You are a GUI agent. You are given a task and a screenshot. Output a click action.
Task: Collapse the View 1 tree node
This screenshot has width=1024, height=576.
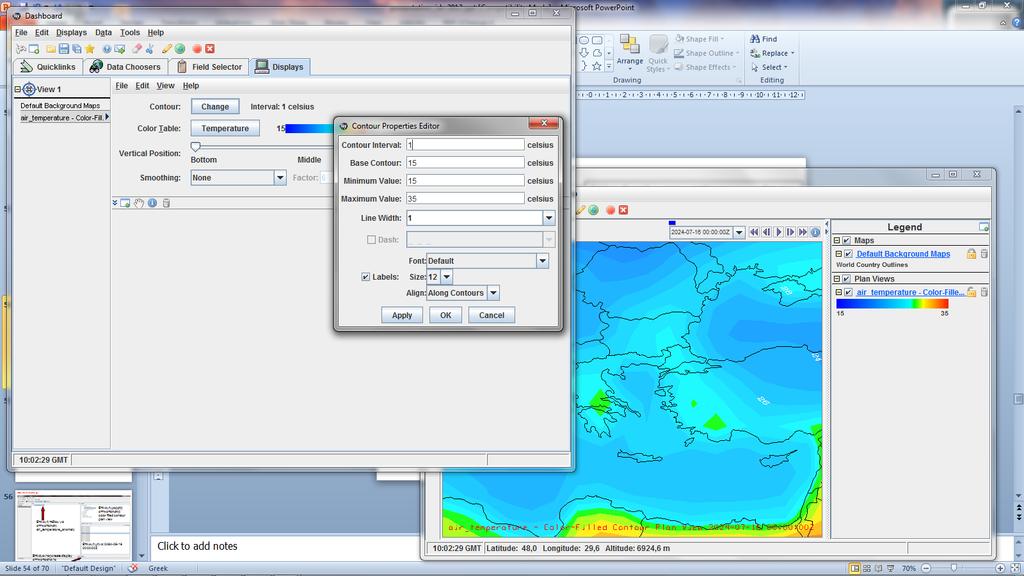pos(18,89)
